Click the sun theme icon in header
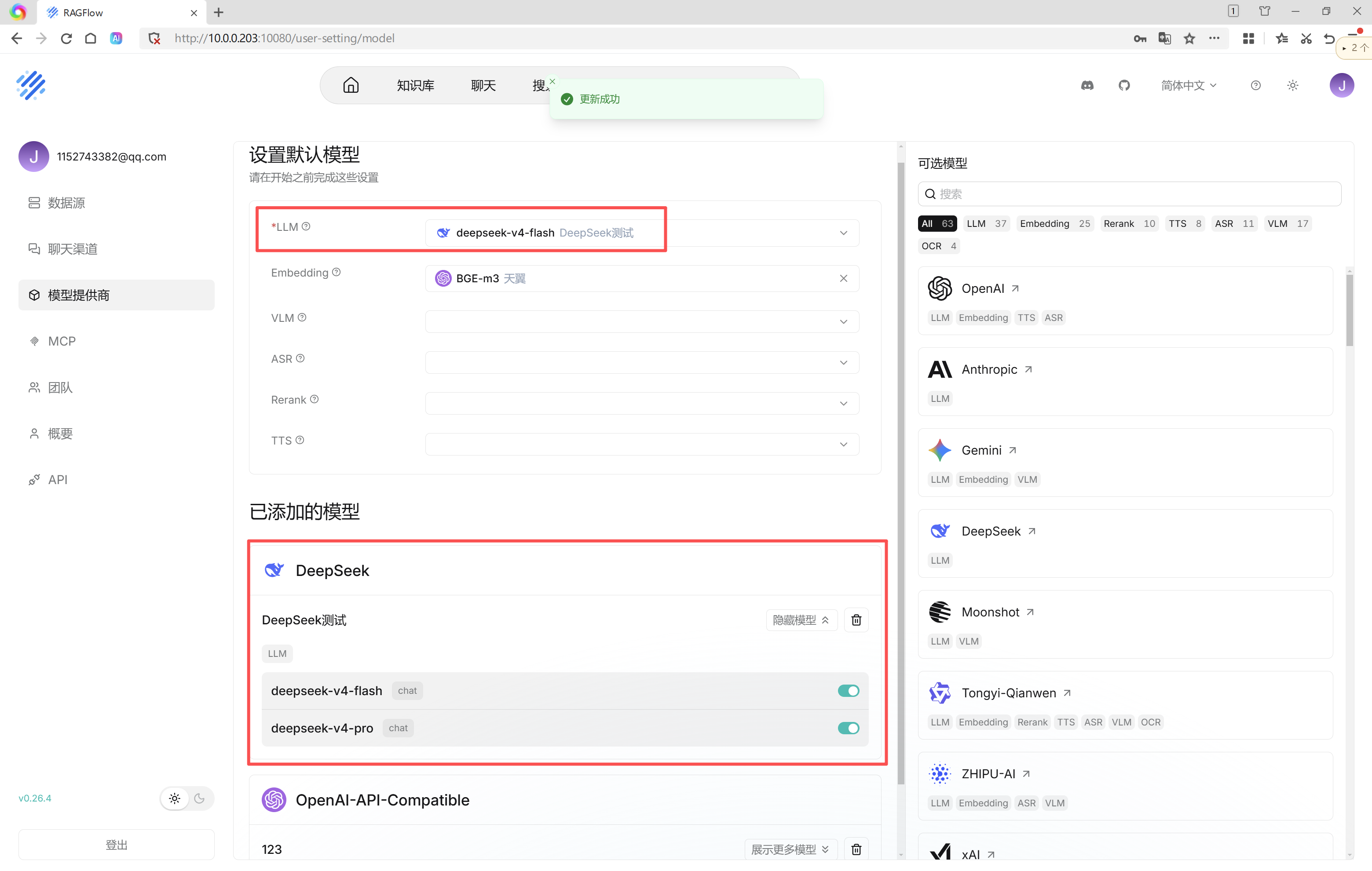Screen dimensions: 1372x871 point(1293,85)
